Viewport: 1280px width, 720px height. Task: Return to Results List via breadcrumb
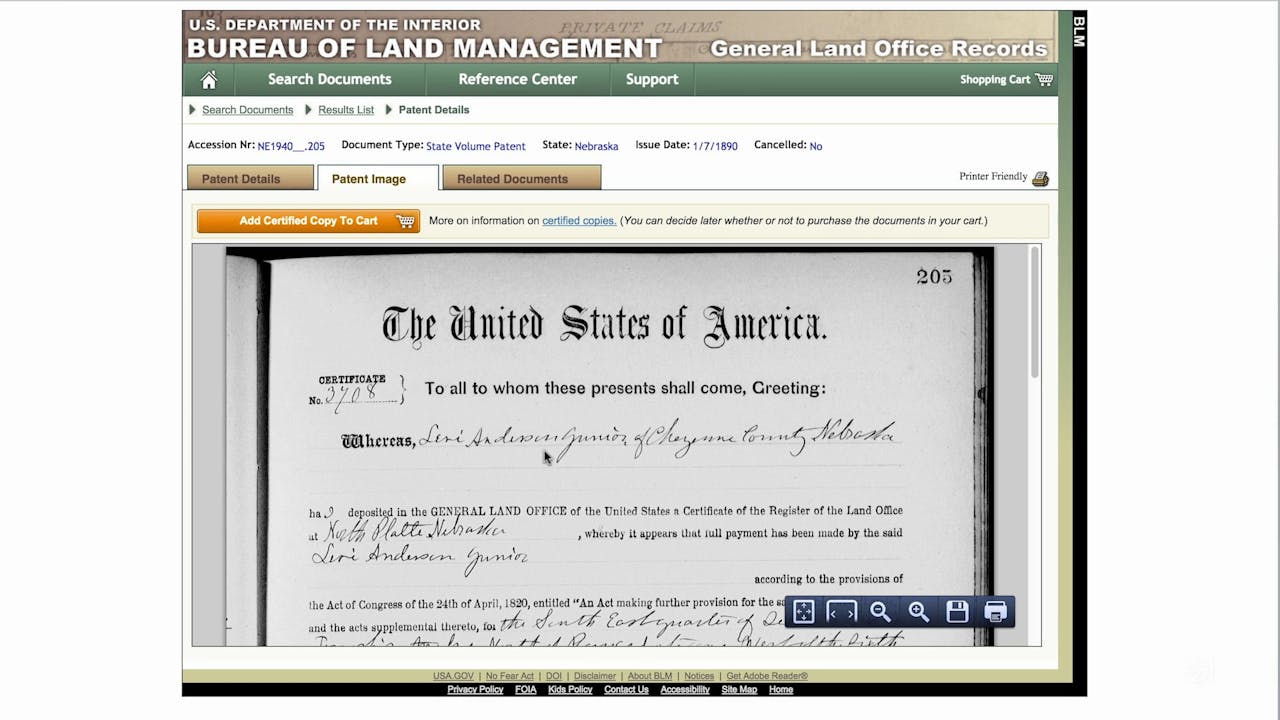click(x=345, y=110)
